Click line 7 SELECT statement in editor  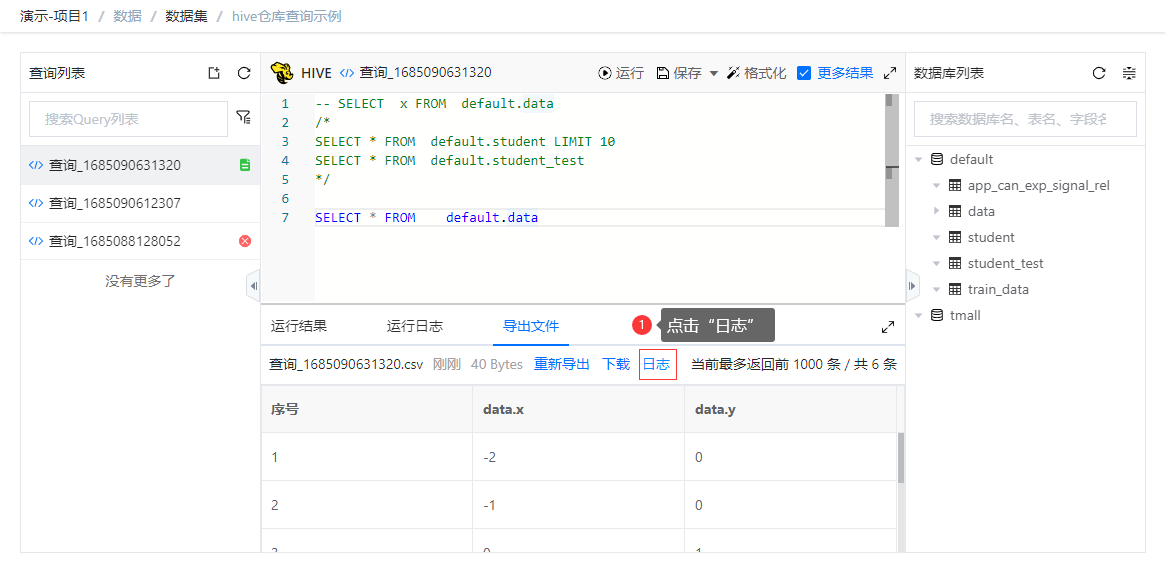pos(426,218)
